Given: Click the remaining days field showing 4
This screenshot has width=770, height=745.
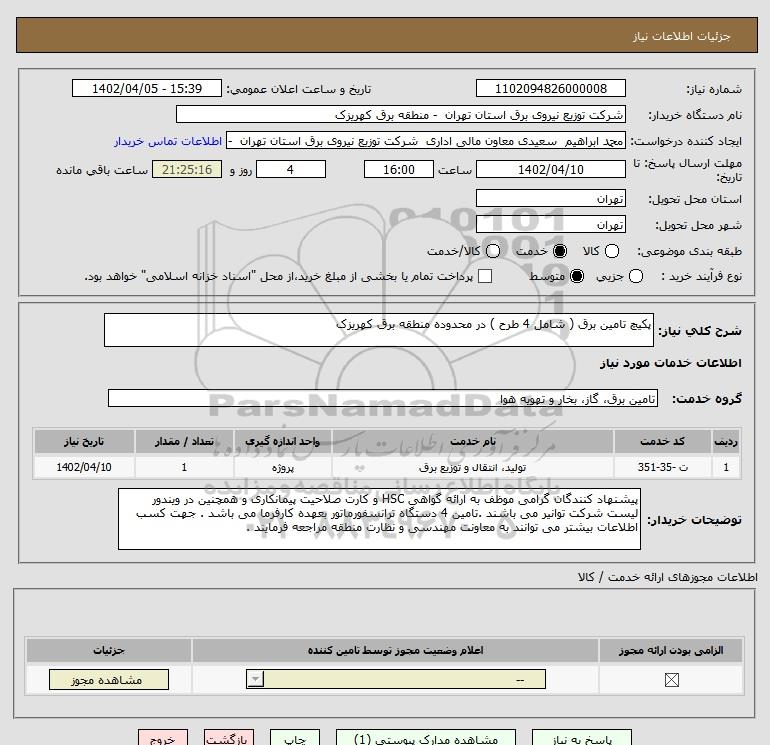Looking at the screenshot, I should (291, 169).
